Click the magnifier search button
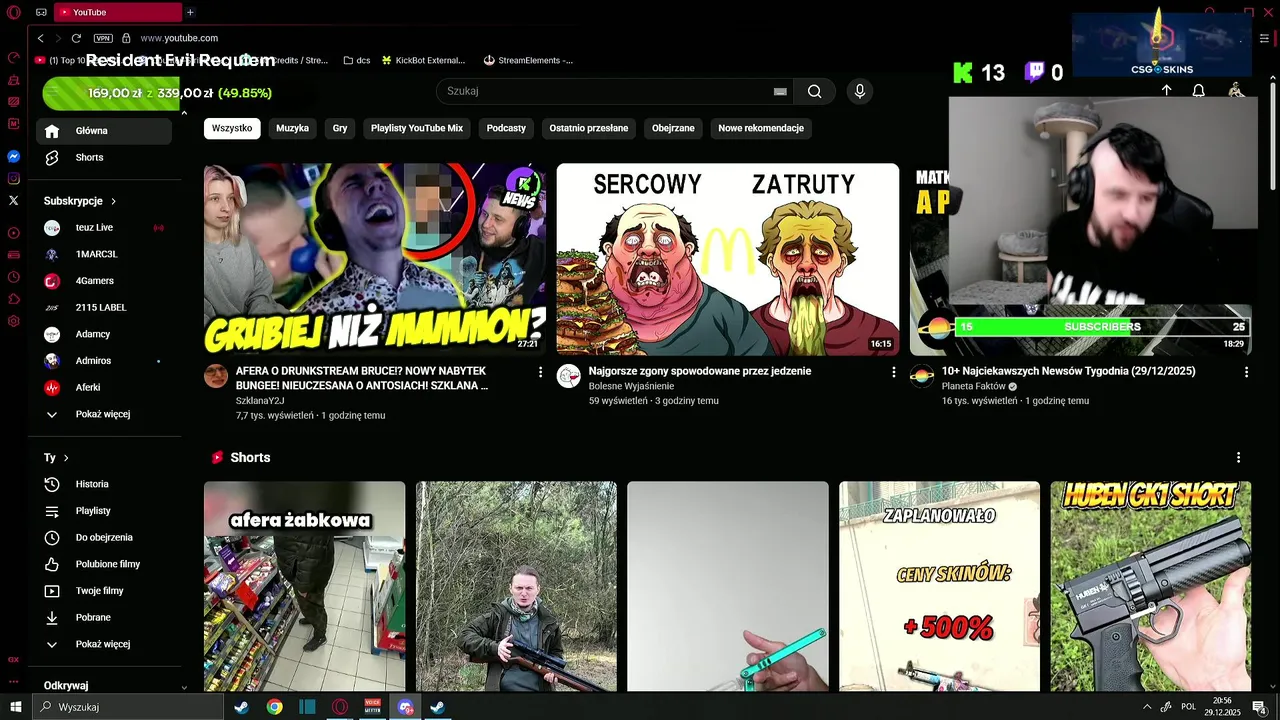This screenshot has width=1280, height=720. point(815,91)
